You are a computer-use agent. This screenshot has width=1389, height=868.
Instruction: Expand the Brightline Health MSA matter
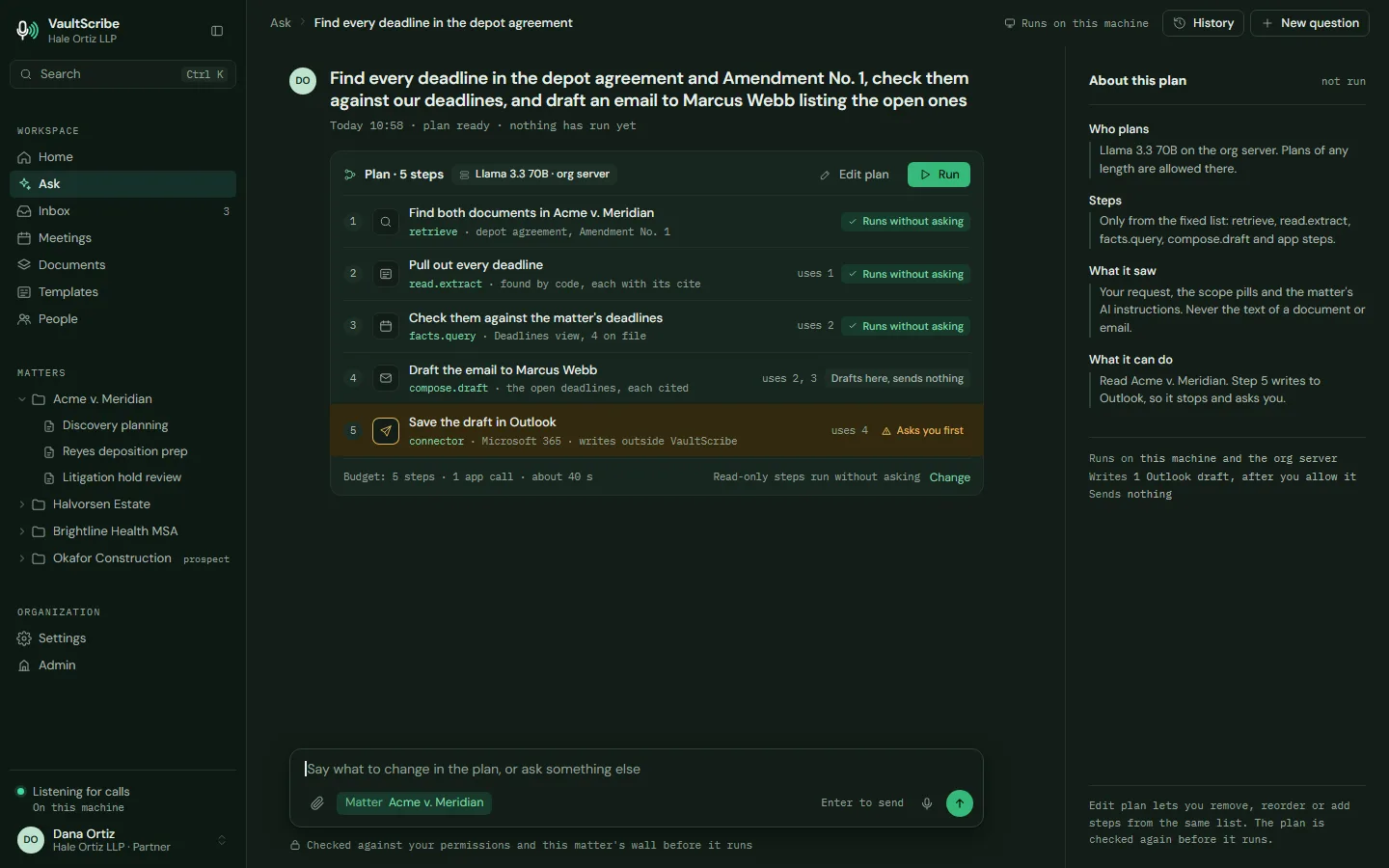[22, 531]
